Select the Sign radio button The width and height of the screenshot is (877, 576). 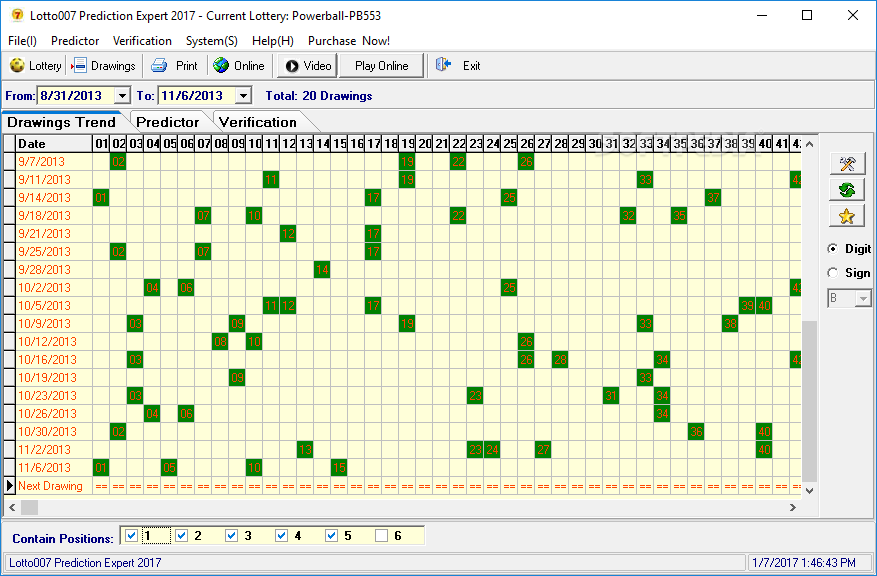coord(833,273)
